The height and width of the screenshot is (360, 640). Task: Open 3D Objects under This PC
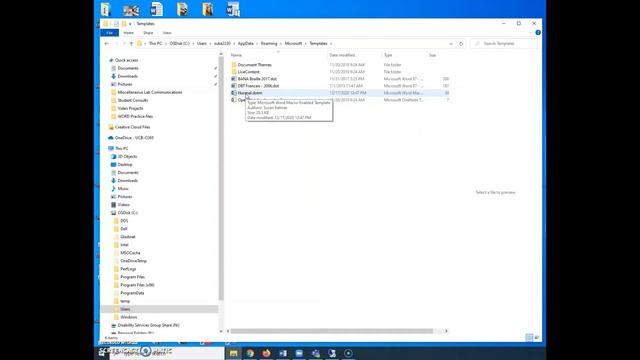[127, 157]
